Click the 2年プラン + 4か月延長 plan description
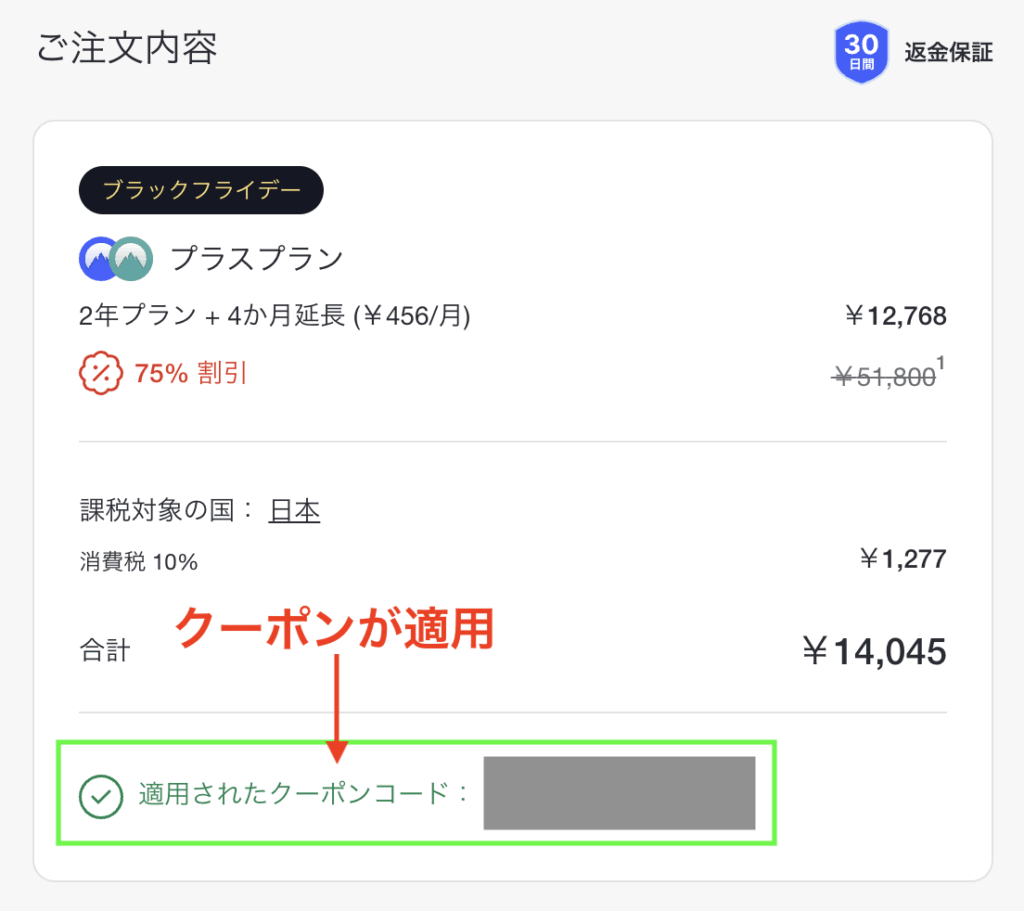 tap(275, 317)
